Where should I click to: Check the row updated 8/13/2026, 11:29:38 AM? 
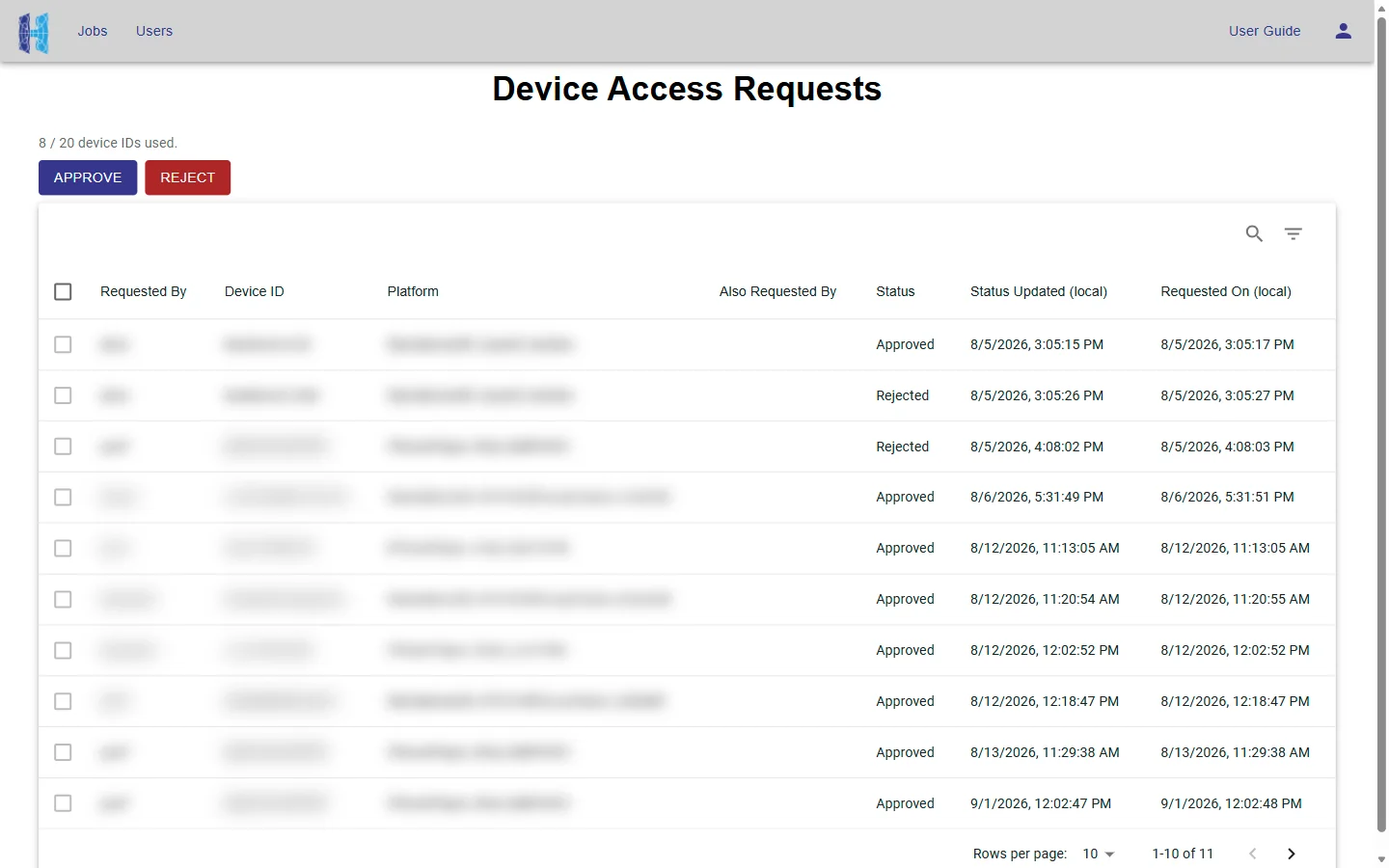(63, 752)
